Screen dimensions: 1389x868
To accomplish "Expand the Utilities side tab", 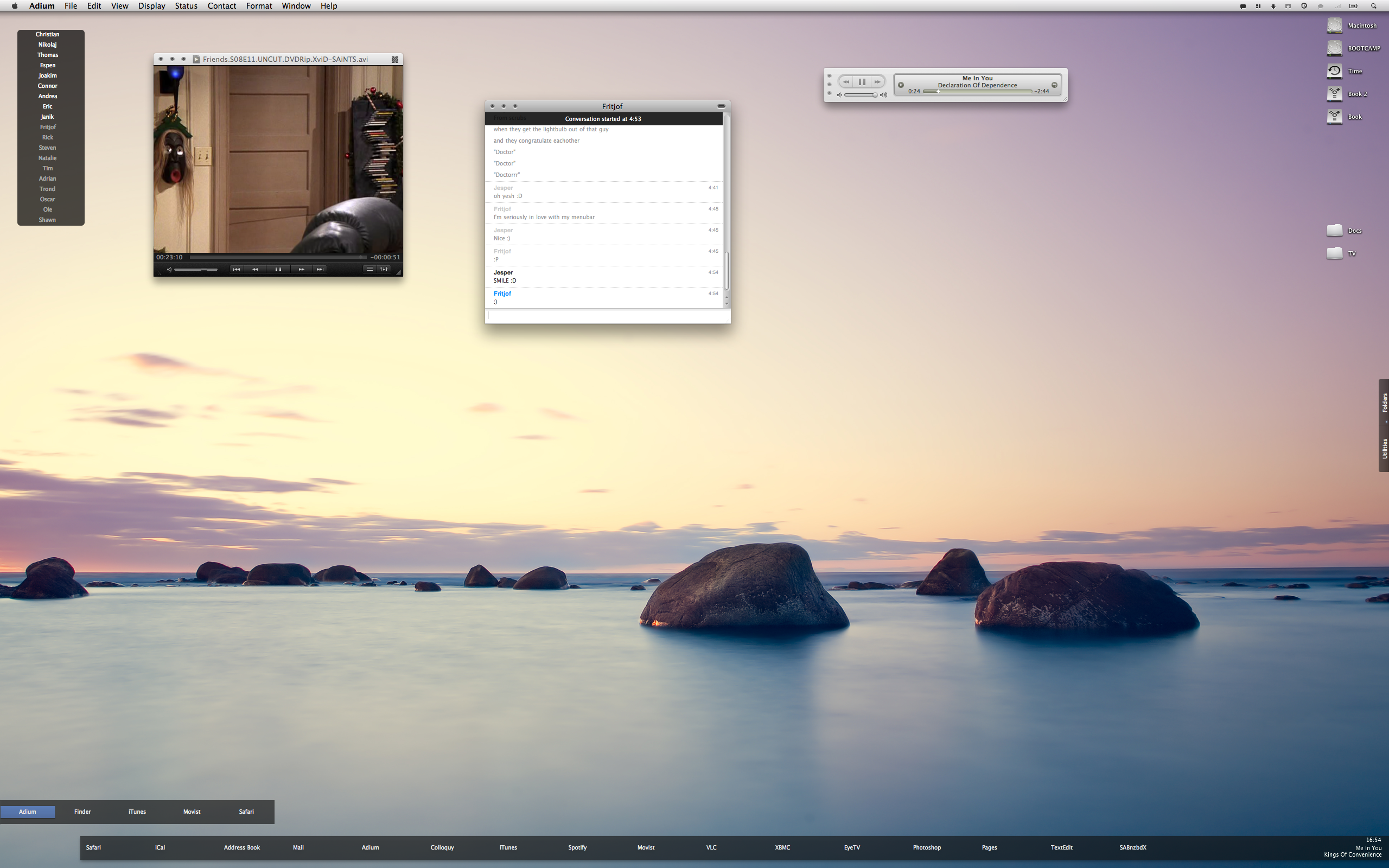I will [x=1384, y=449].
